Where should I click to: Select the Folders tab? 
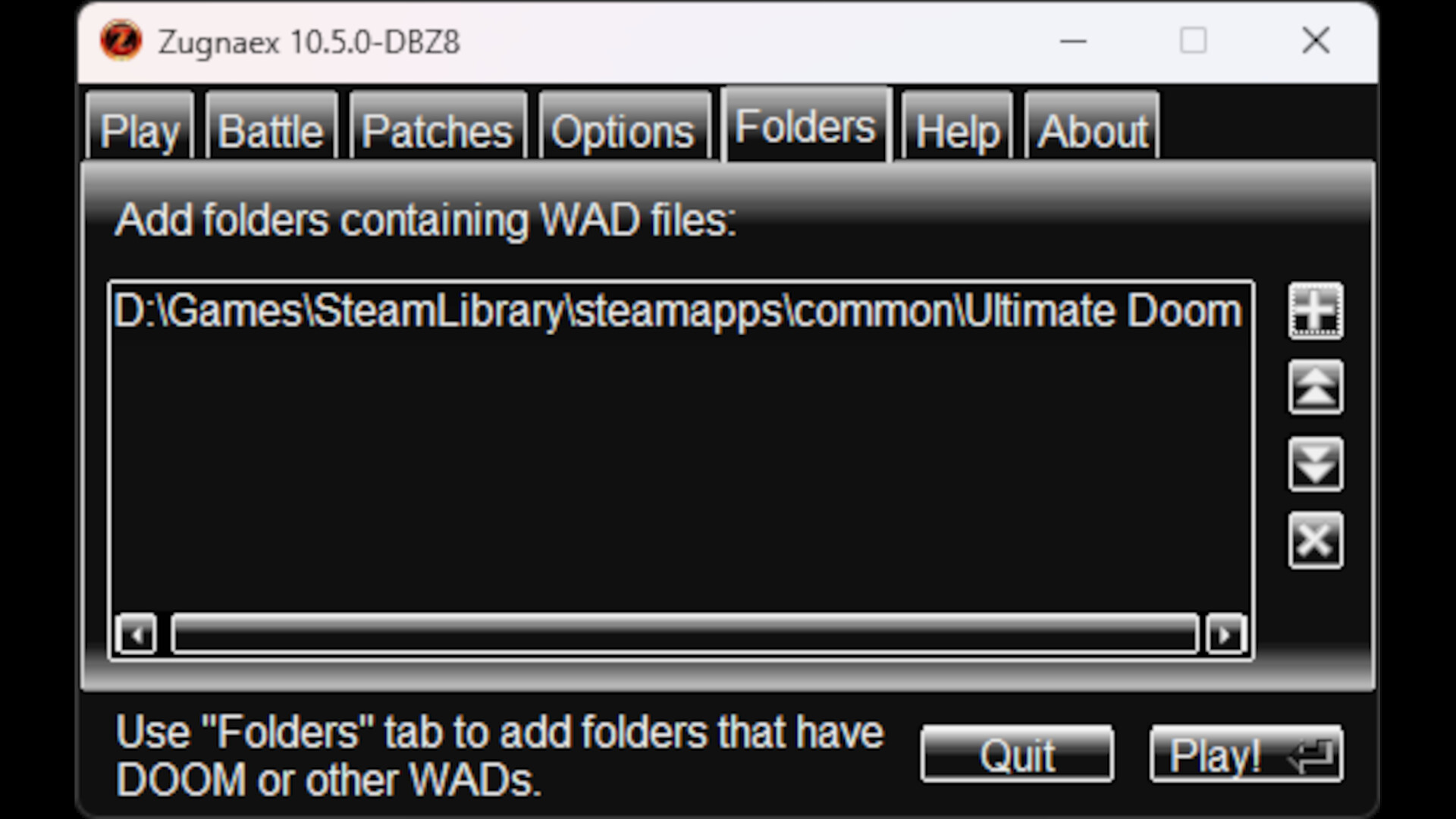[x=806, y=124]
